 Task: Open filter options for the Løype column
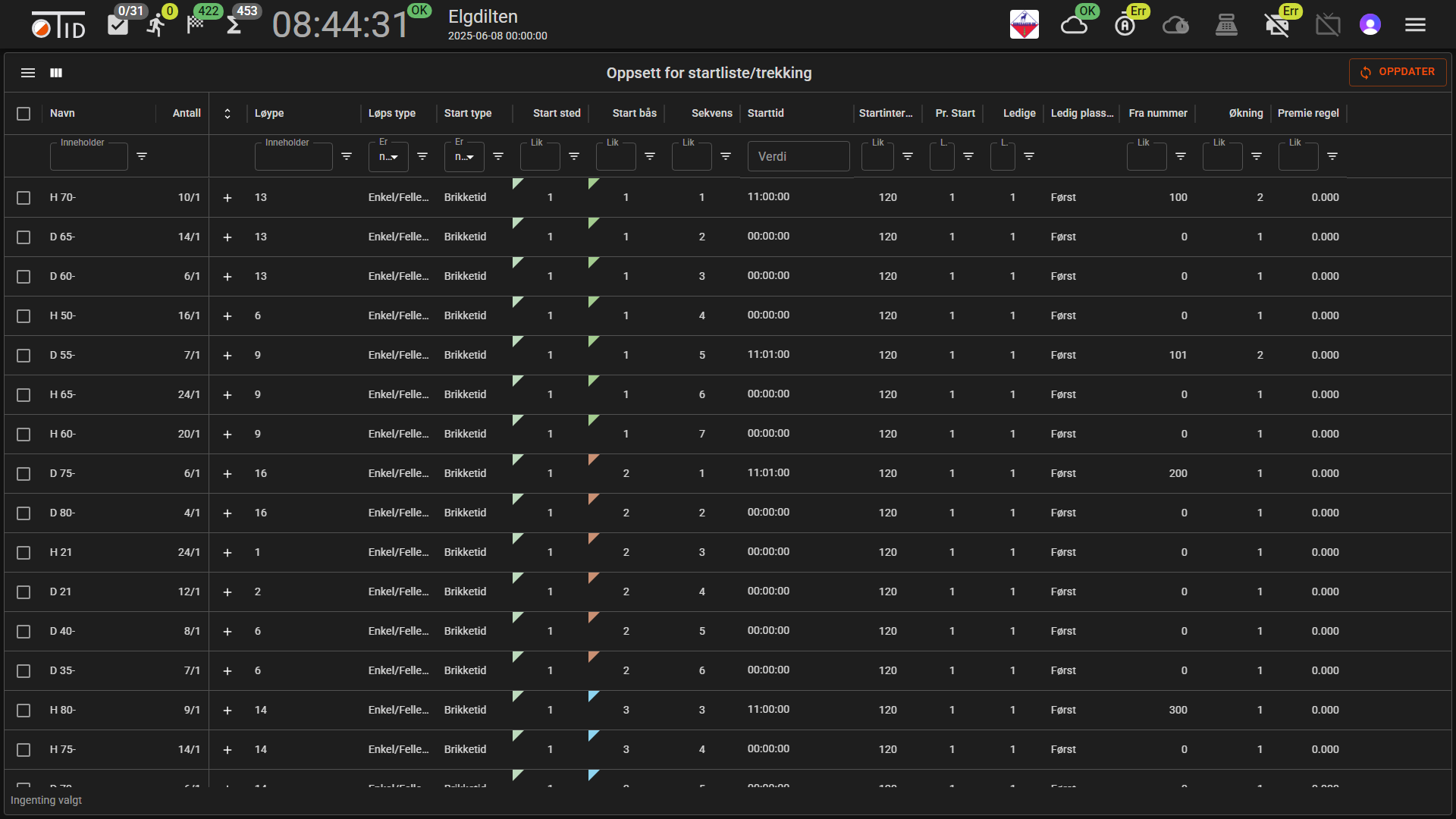[347, 156]
